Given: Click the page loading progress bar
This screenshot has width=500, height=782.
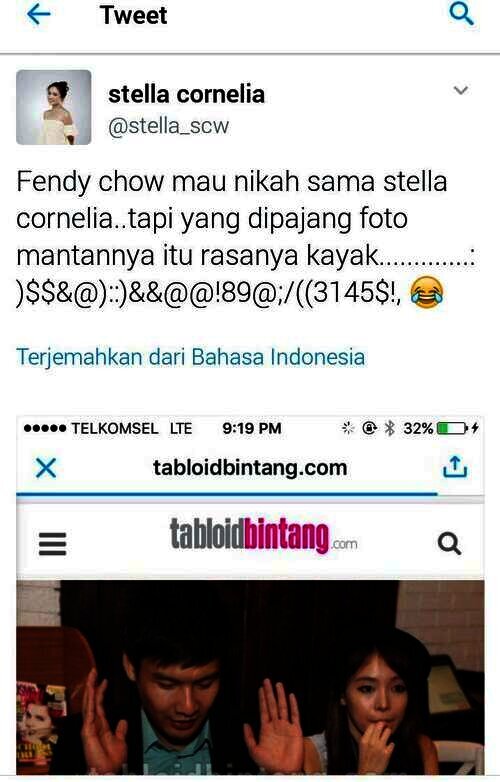Looking at the screenshot, I should [227, 494].
